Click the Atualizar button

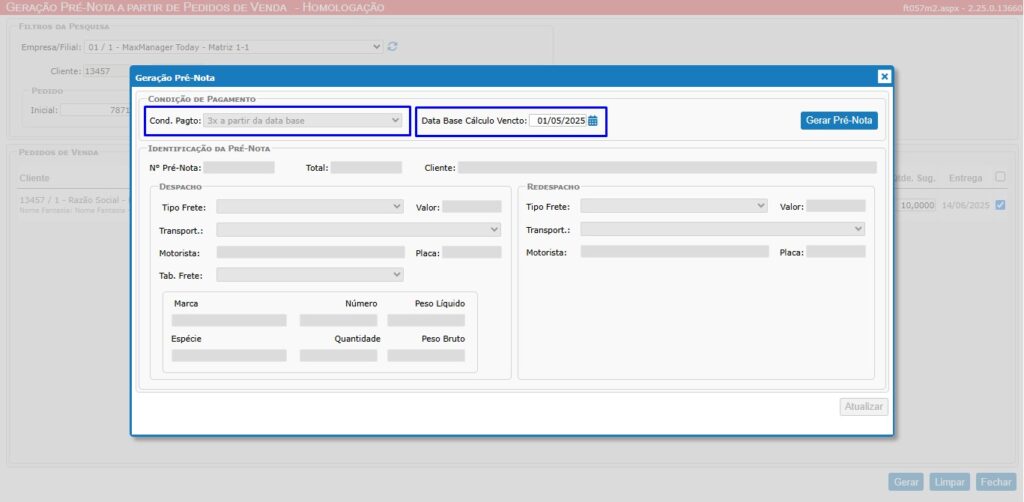tap(864, 407)
